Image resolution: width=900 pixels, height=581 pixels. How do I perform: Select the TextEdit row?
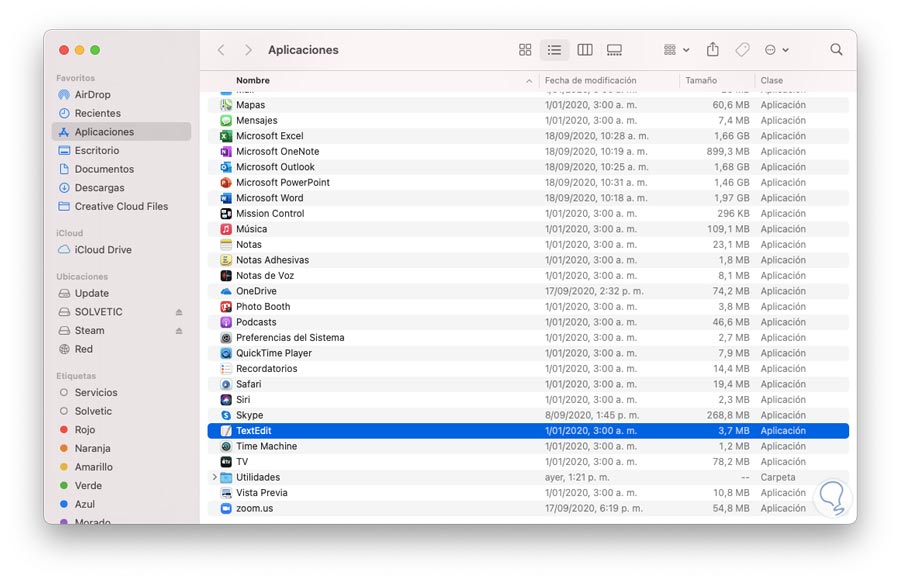click(528, 431)
